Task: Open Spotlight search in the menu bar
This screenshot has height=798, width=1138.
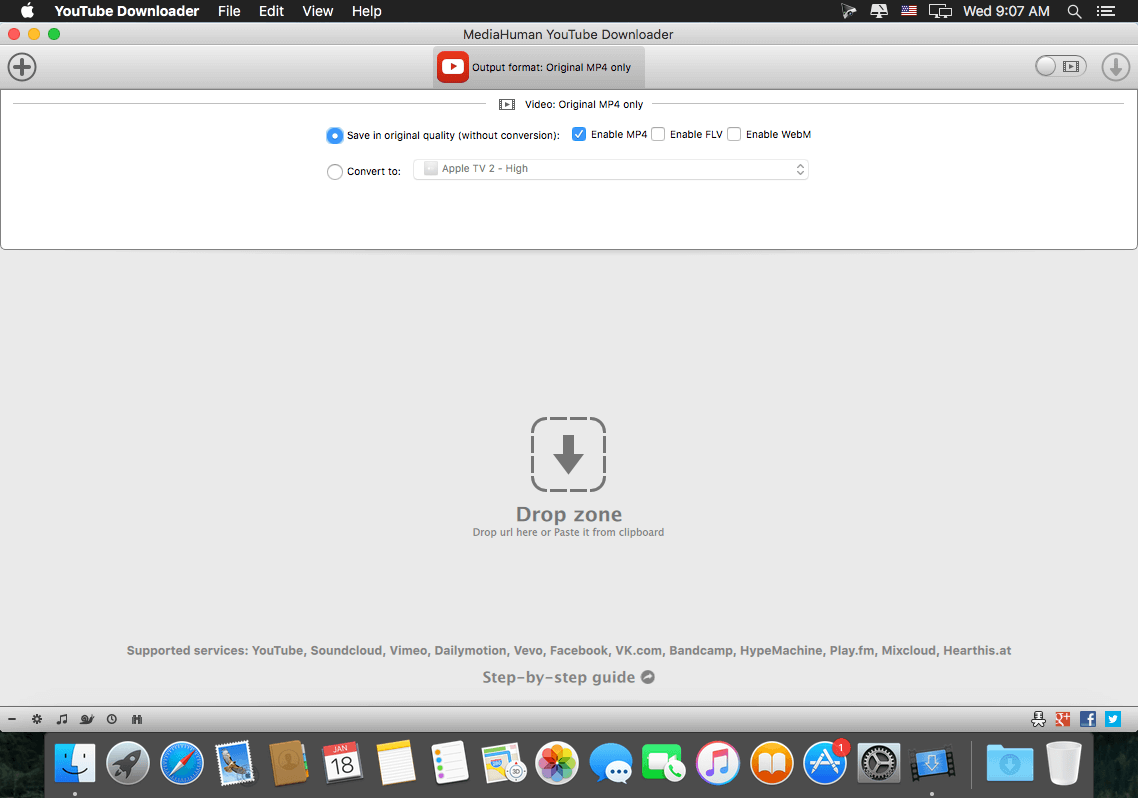Action: point(1074,11)
